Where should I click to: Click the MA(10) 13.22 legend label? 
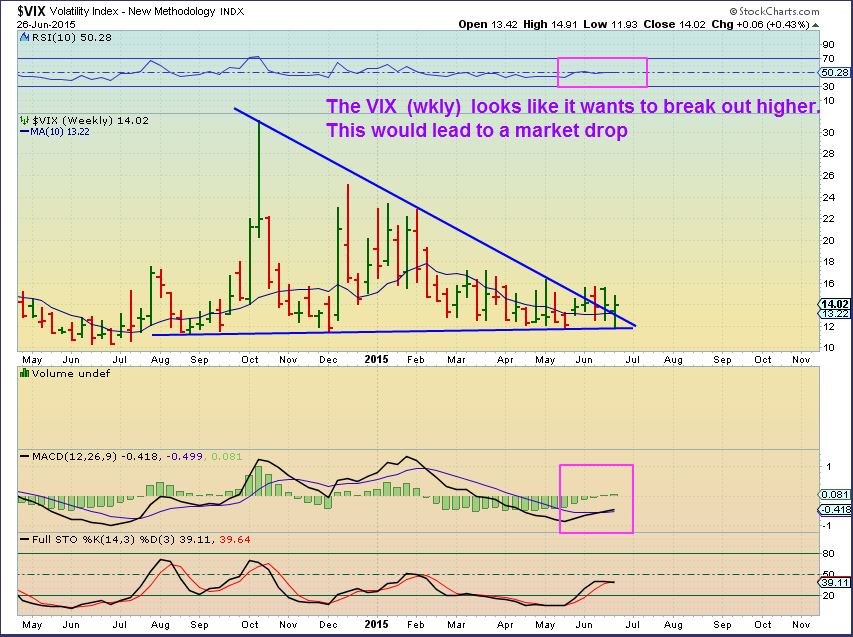[x=60, y=132]
